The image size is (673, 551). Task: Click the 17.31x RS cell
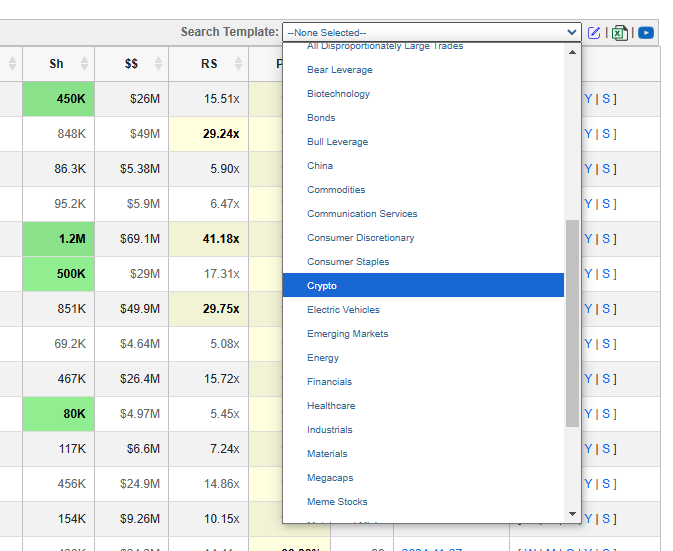pos(209,274)
